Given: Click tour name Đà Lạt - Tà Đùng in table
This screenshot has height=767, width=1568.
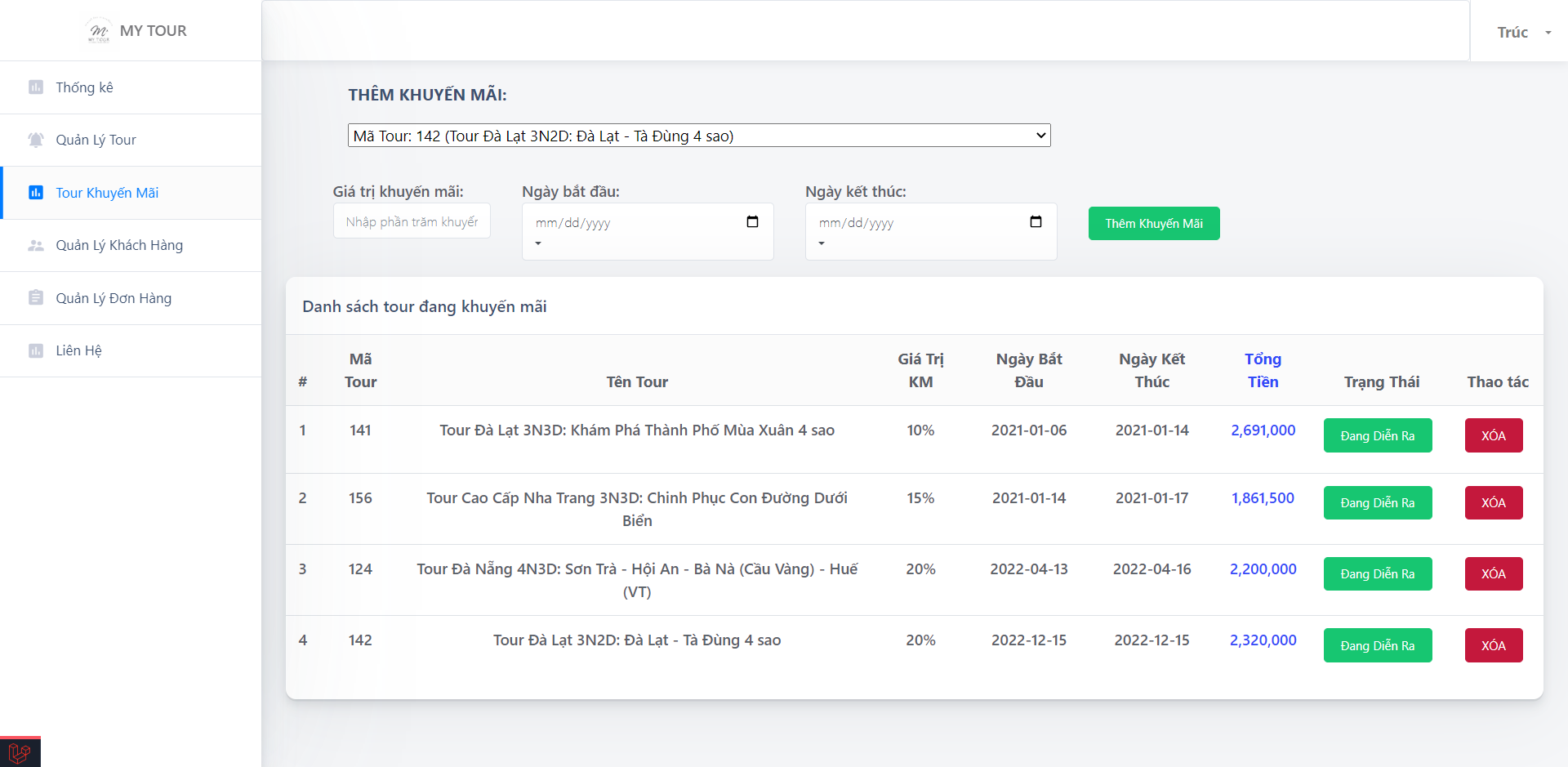Looking at the screenshot, I should 637,640.
